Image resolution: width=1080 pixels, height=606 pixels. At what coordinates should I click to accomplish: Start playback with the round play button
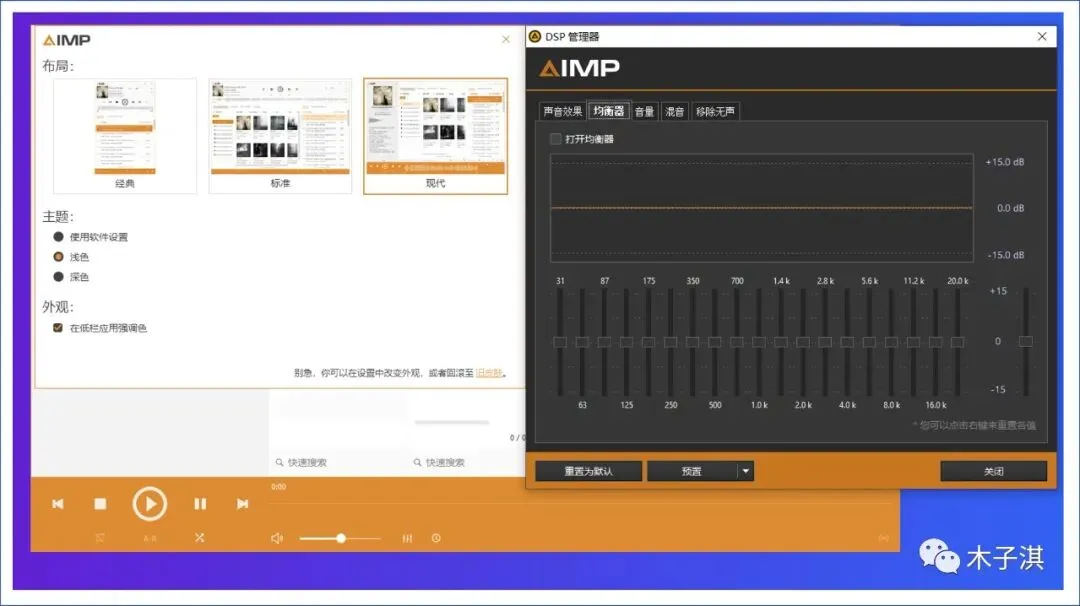[149, 504]
